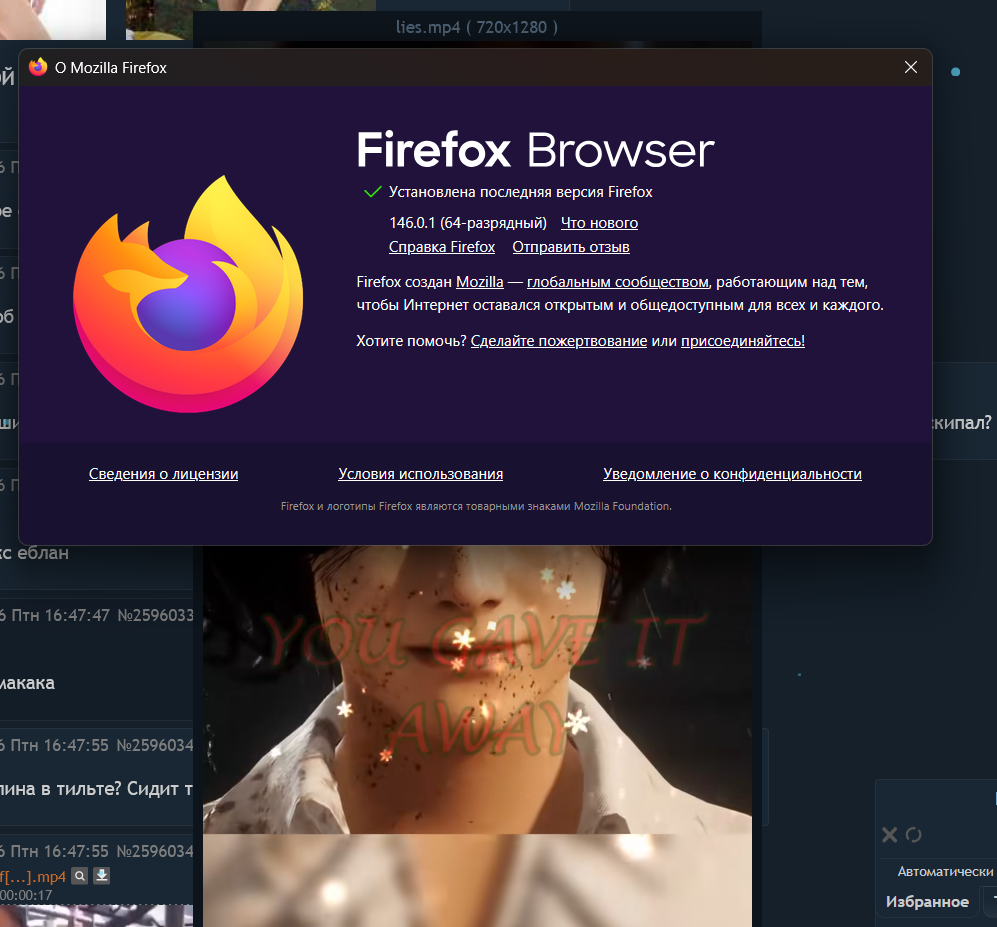Open "Сведения о лицензии" license info
The height and width of the screenshot is (927, 997).
pyautogui.click(x=163, y=474)
